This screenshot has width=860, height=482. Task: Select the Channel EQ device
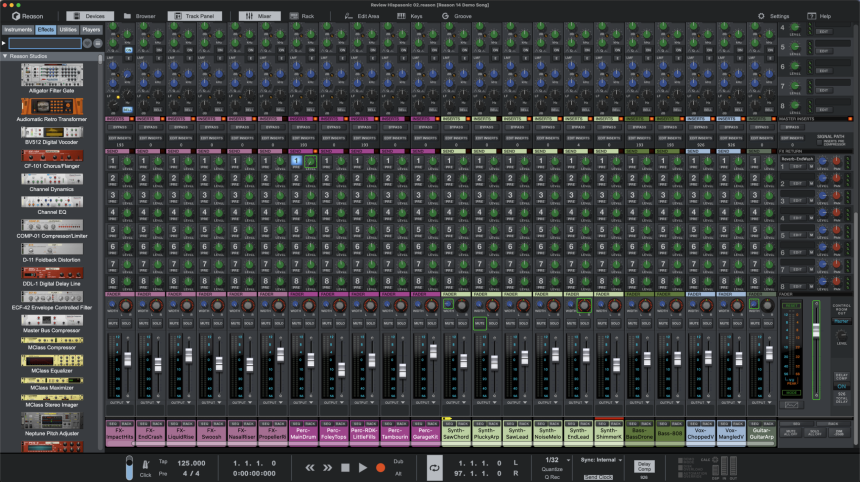point(52,206)
